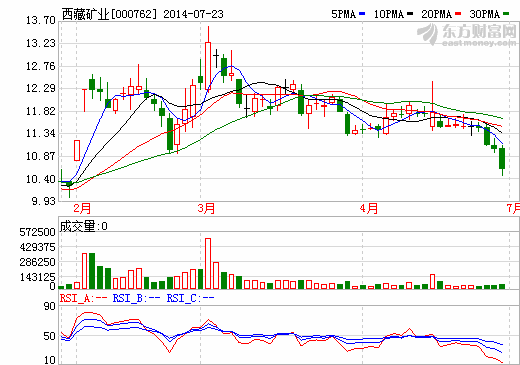Screen dimensions: 520x365
Task: Click the green 30PMA color swatch
Action: tap(506, 14)
